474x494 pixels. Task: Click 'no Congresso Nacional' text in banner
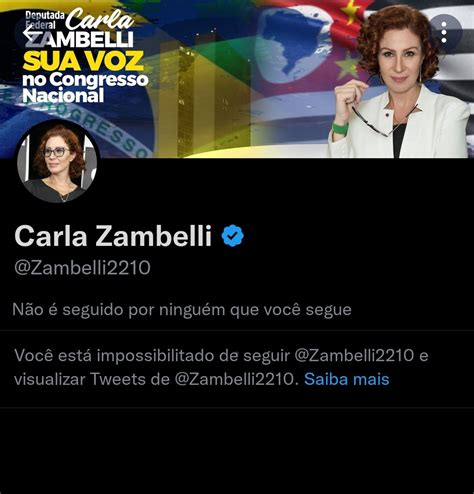[85, 88]
